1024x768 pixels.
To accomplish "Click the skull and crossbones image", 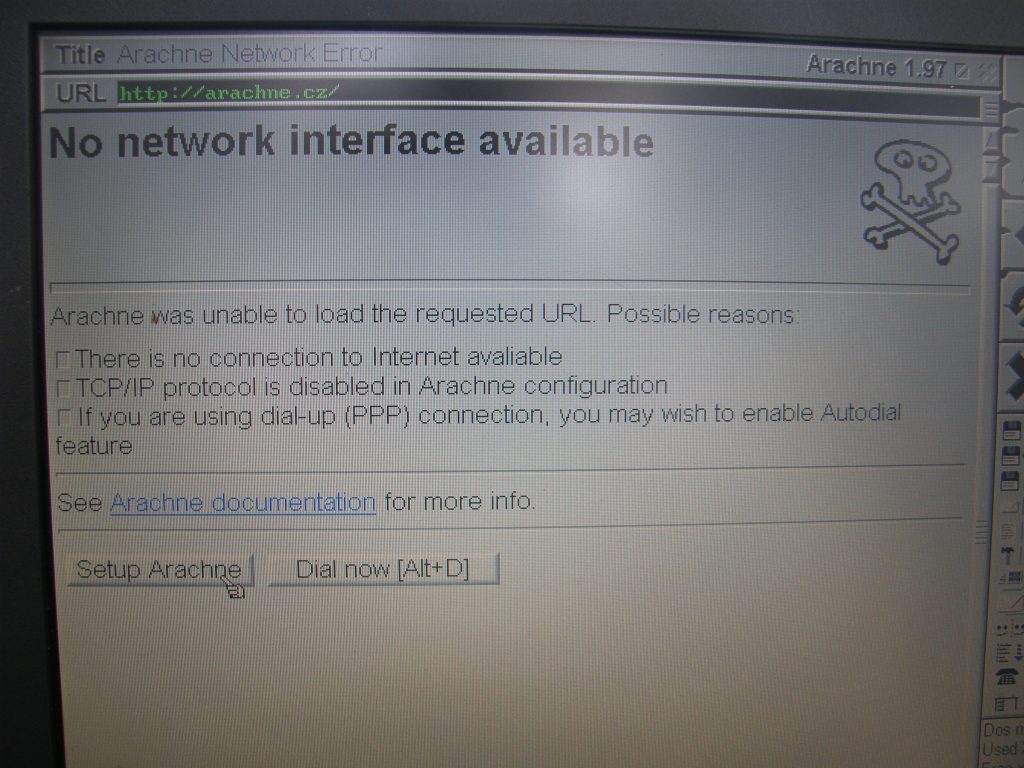I will (912, 202).
